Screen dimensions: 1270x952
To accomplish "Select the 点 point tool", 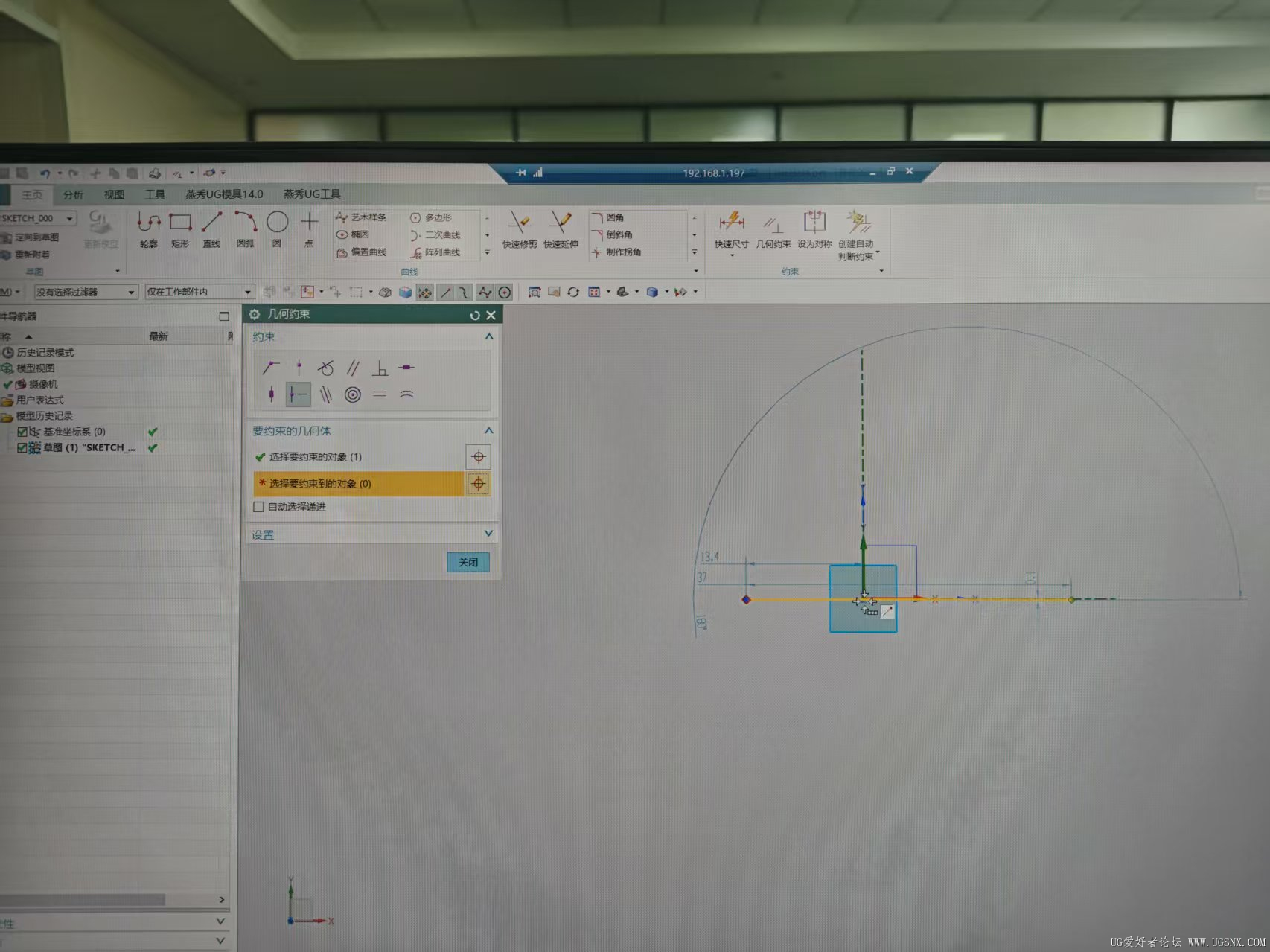I will pyautogui.click(x=309, y=229).
